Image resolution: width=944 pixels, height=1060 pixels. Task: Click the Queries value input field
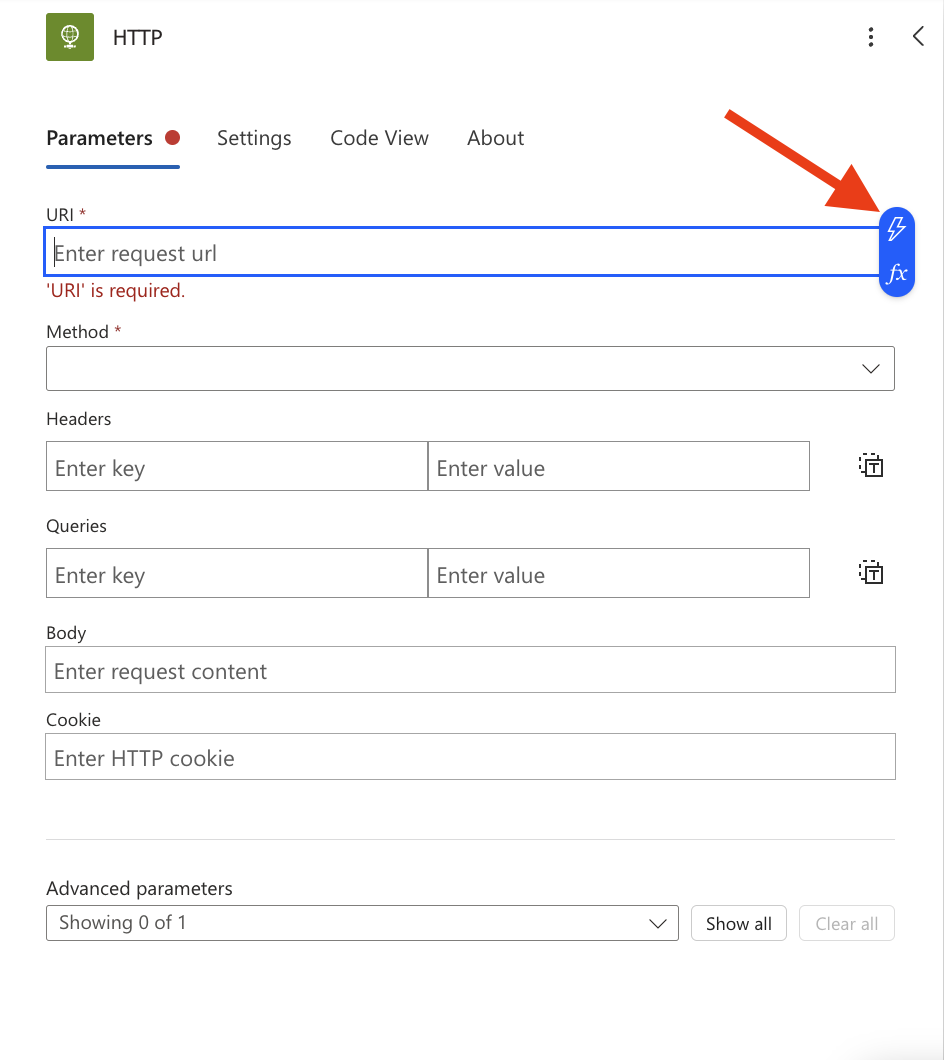(x=618, y=574)
